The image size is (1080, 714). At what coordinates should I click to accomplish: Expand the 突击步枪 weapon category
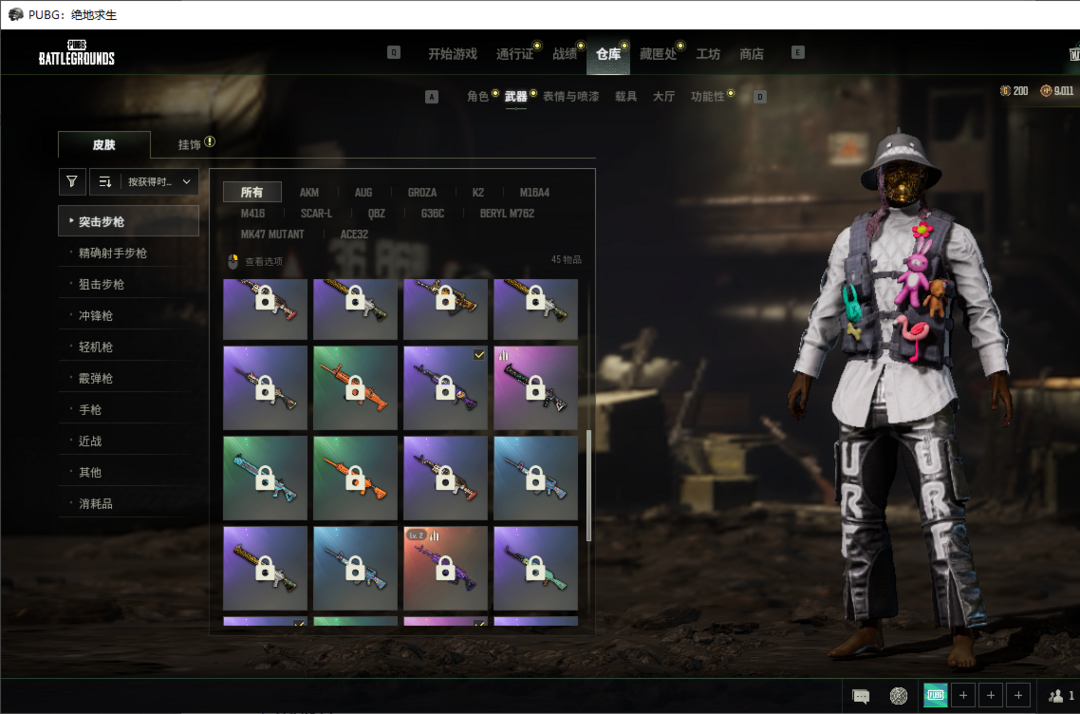[128, 221]
